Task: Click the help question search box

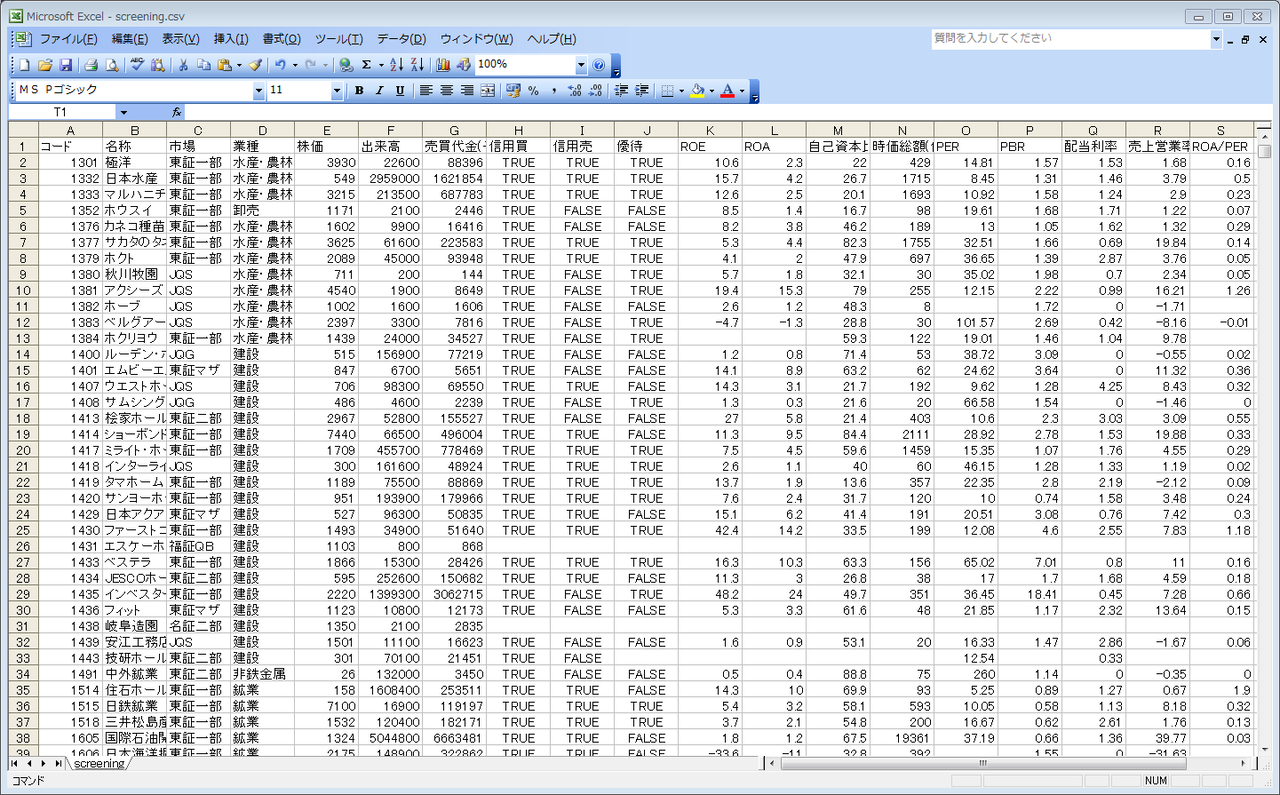Action: (1069, 39)
